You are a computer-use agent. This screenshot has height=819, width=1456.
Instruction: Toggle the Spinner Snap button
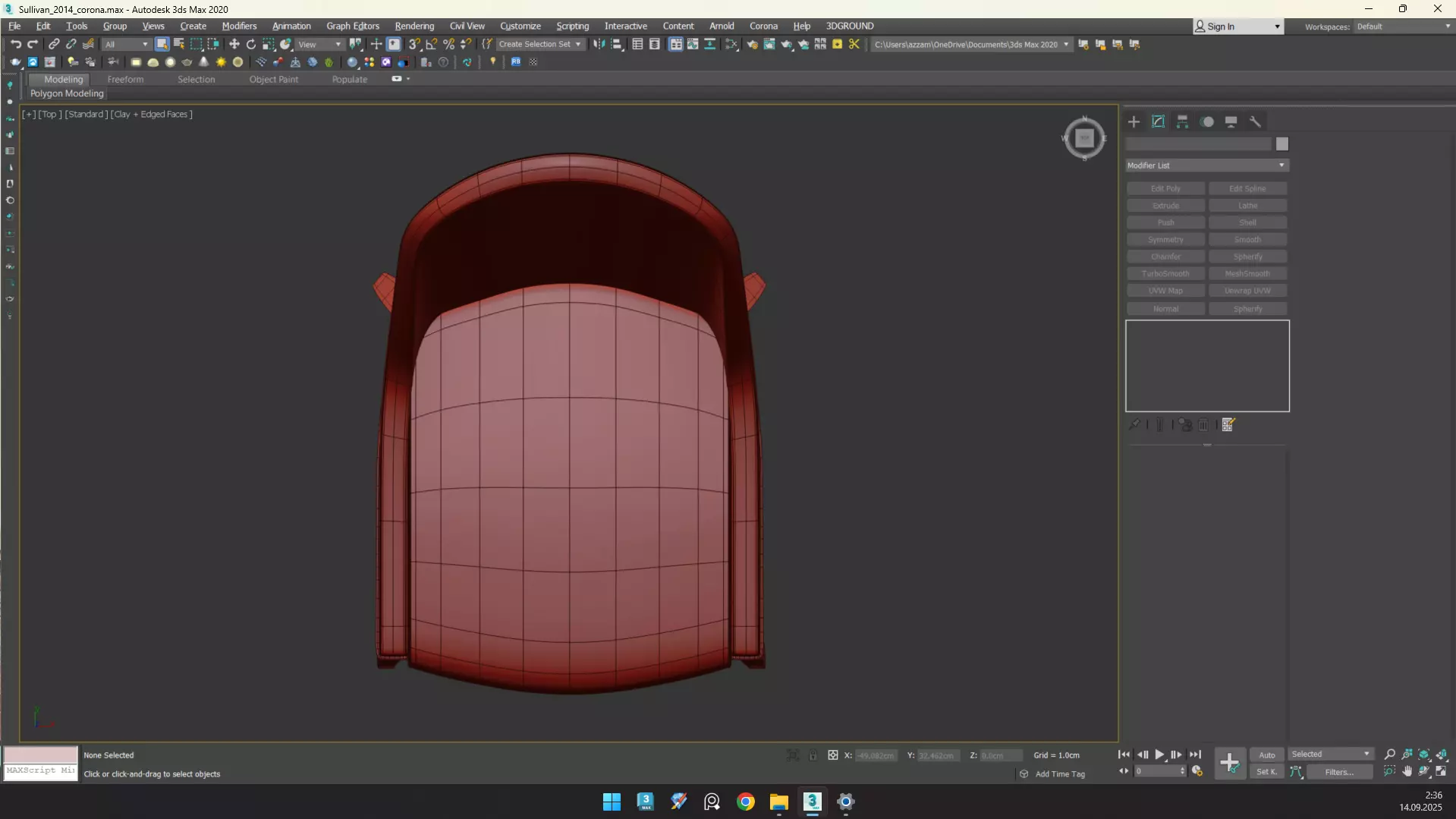click(466, 44)
